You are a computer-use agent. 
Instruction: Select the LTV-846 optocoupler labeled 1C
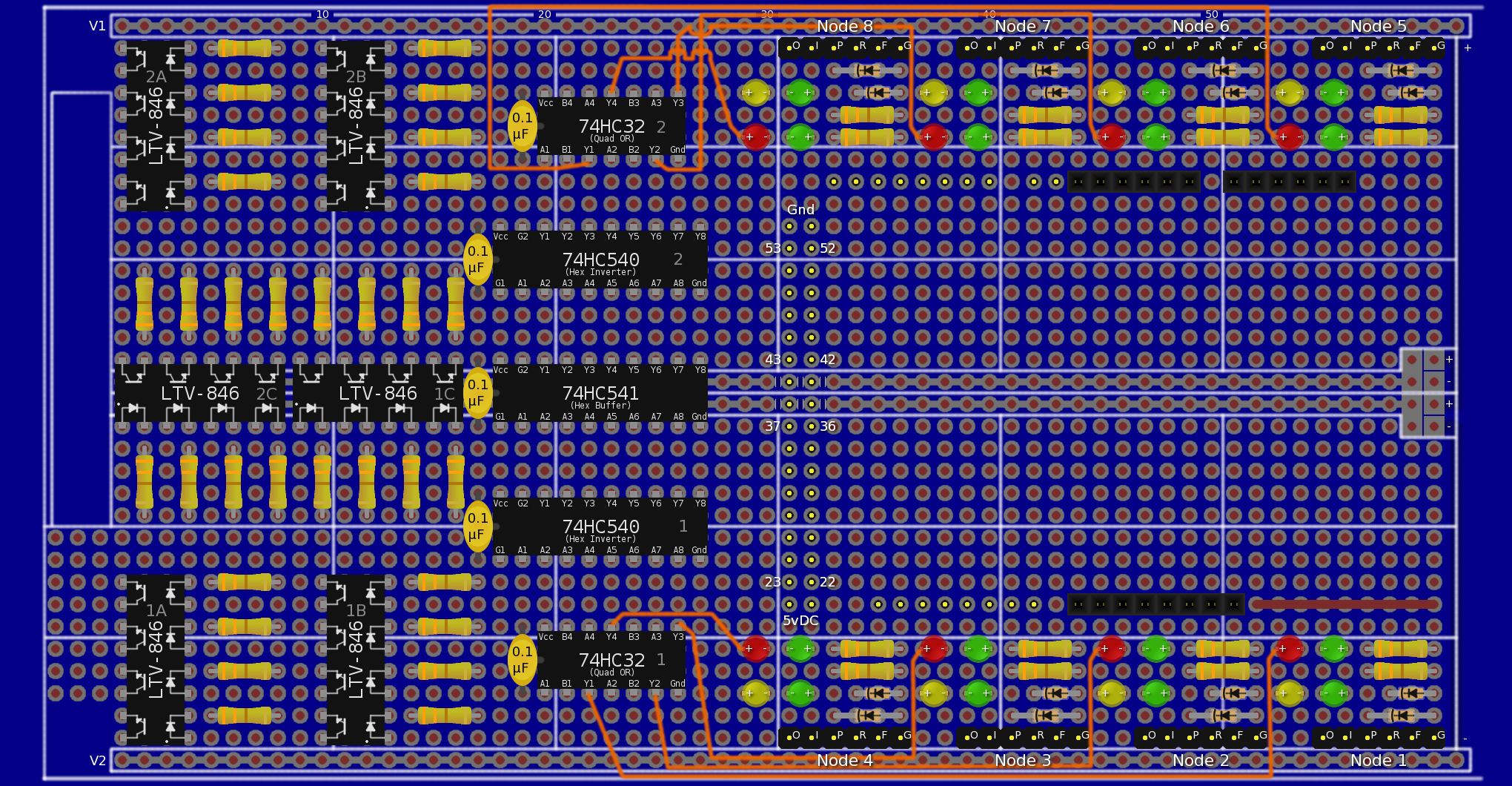point(378,393)
